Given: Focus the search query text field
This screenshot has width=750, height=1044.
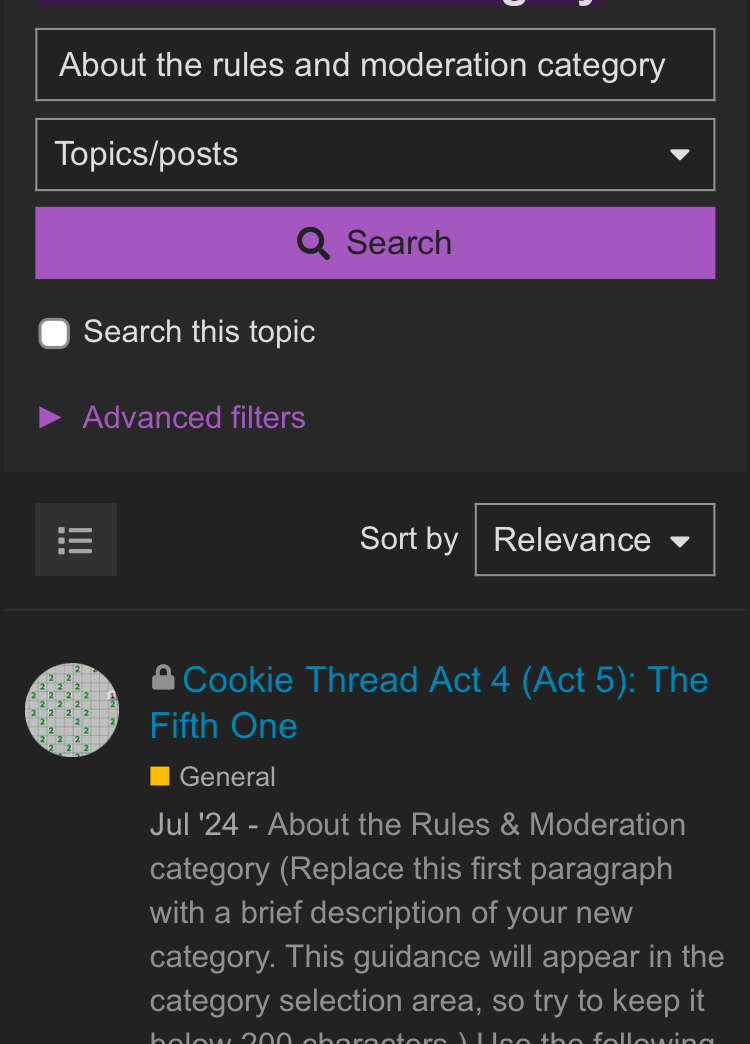Looking at the screenshot, I should 375,65.
